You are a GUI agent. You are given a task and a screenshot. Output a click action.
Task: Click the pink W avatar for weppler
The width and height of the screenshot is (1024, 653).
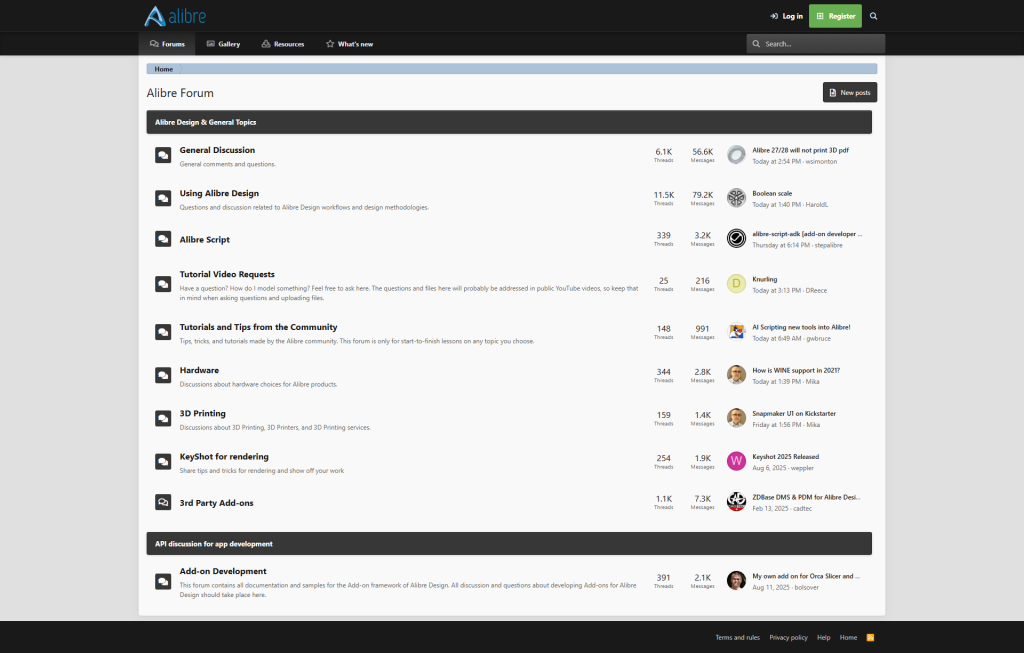coord(736,461)
